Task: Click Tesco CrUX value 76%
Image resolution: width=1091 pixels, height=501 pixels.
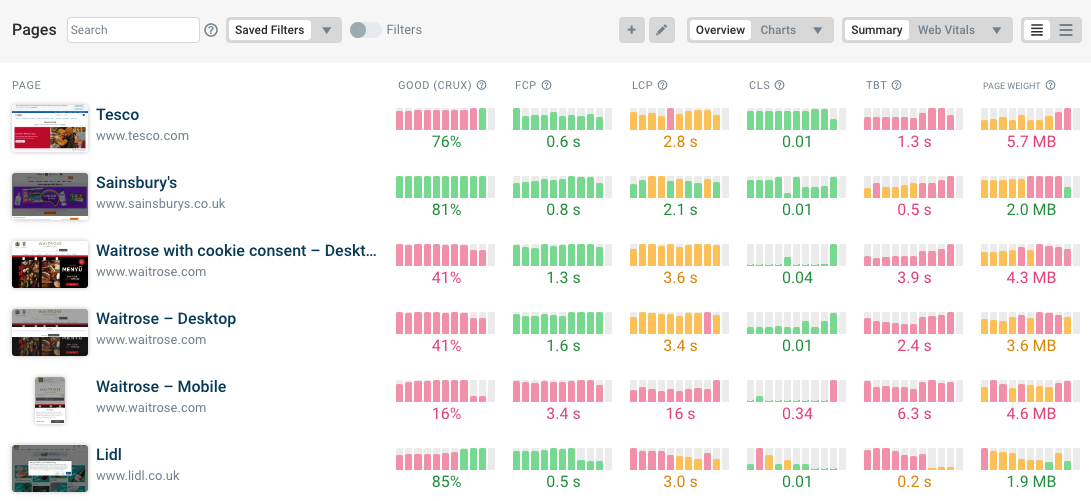Action: click(x=446, y=142)
